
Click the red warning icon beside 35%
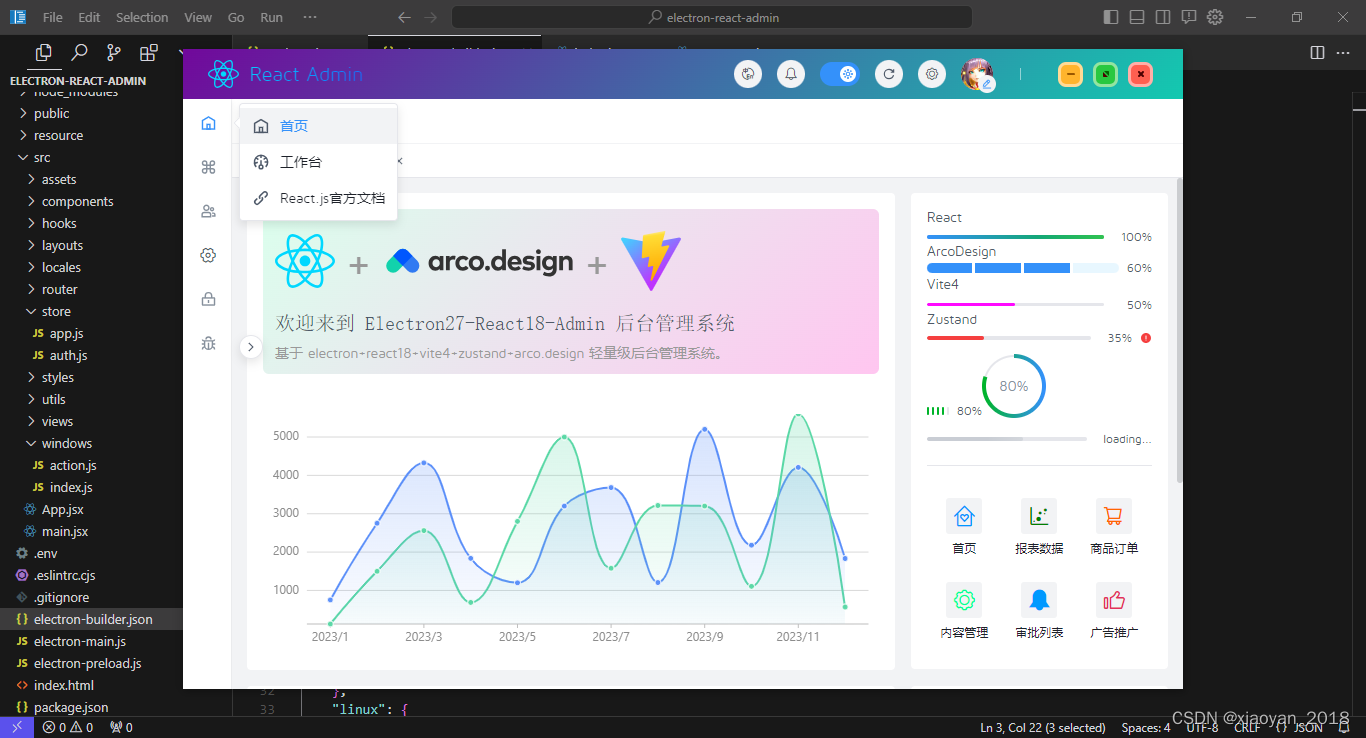[x=1146, y=338]
